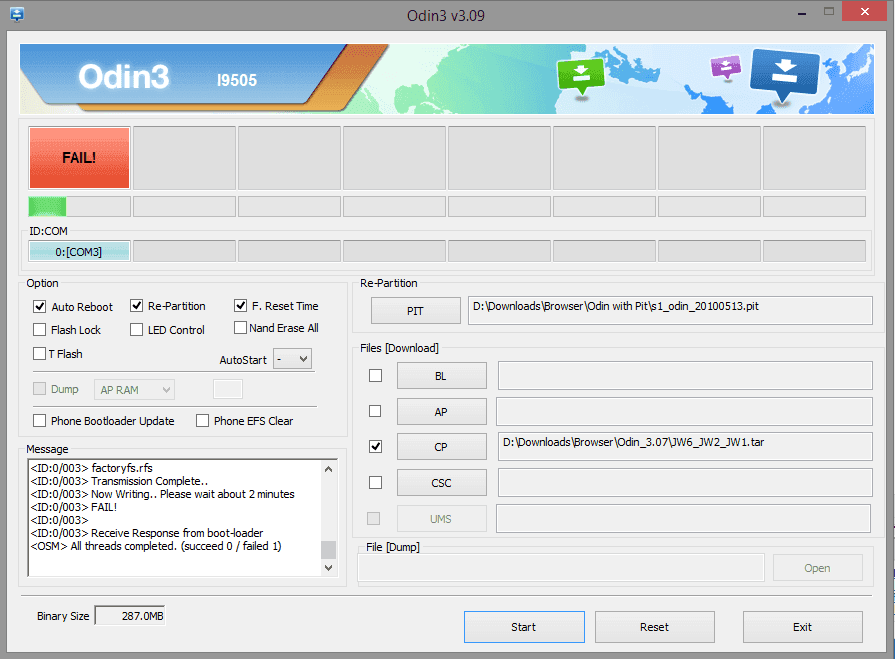Click the 'Transmission Complete..' log line
Screen dimensions: 895x659
pyautogui.click(x=119, y=481)
